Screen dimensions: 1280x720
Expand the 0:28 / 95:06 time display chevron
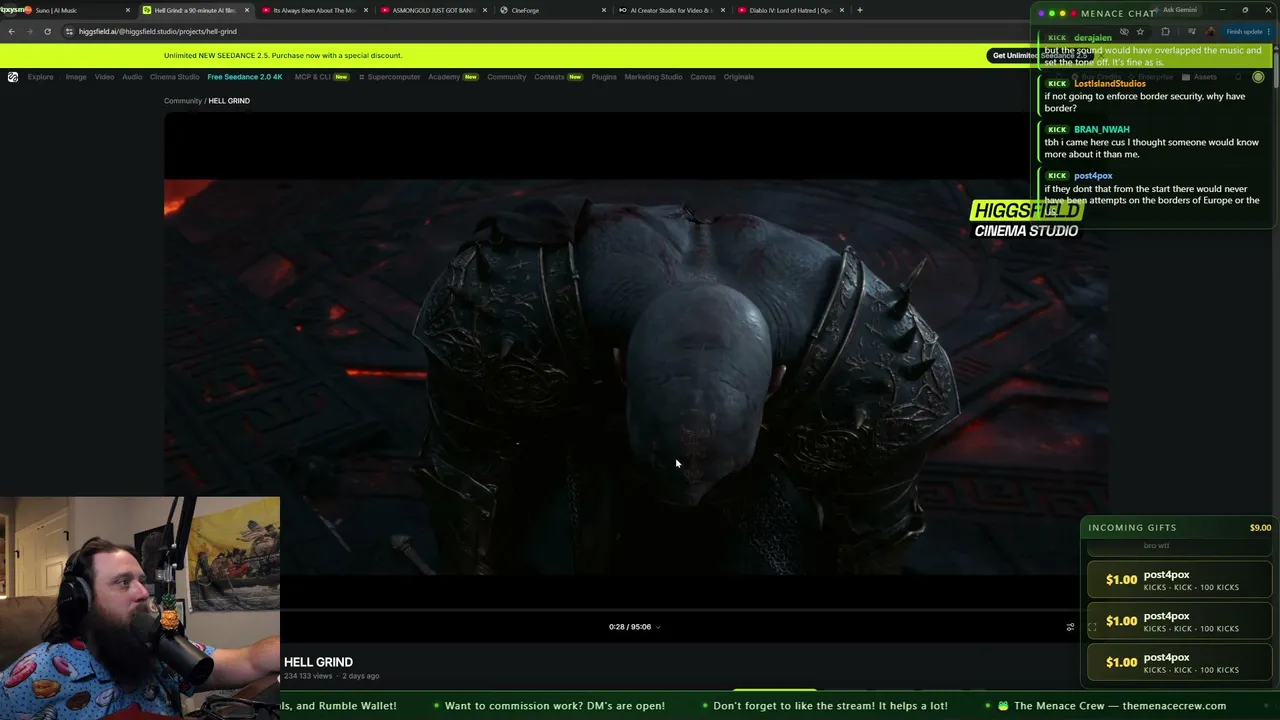tap(657, 627)
